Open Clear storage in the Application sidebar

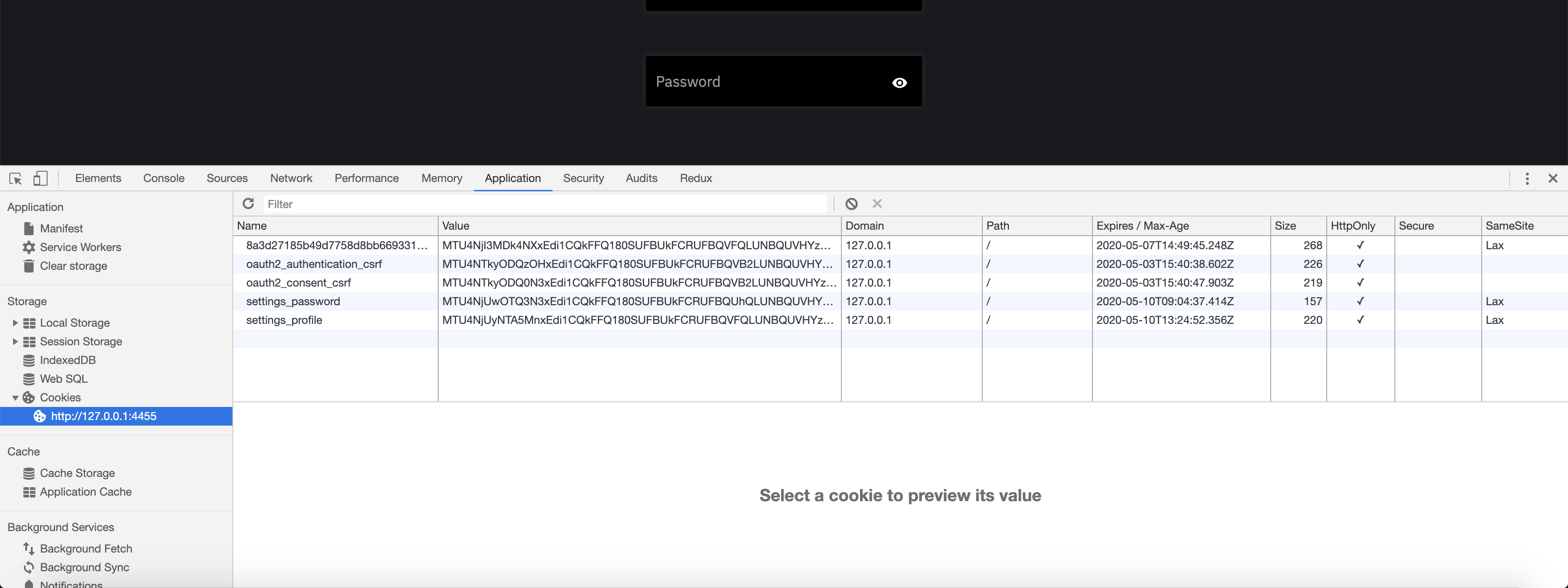point(73,266)
